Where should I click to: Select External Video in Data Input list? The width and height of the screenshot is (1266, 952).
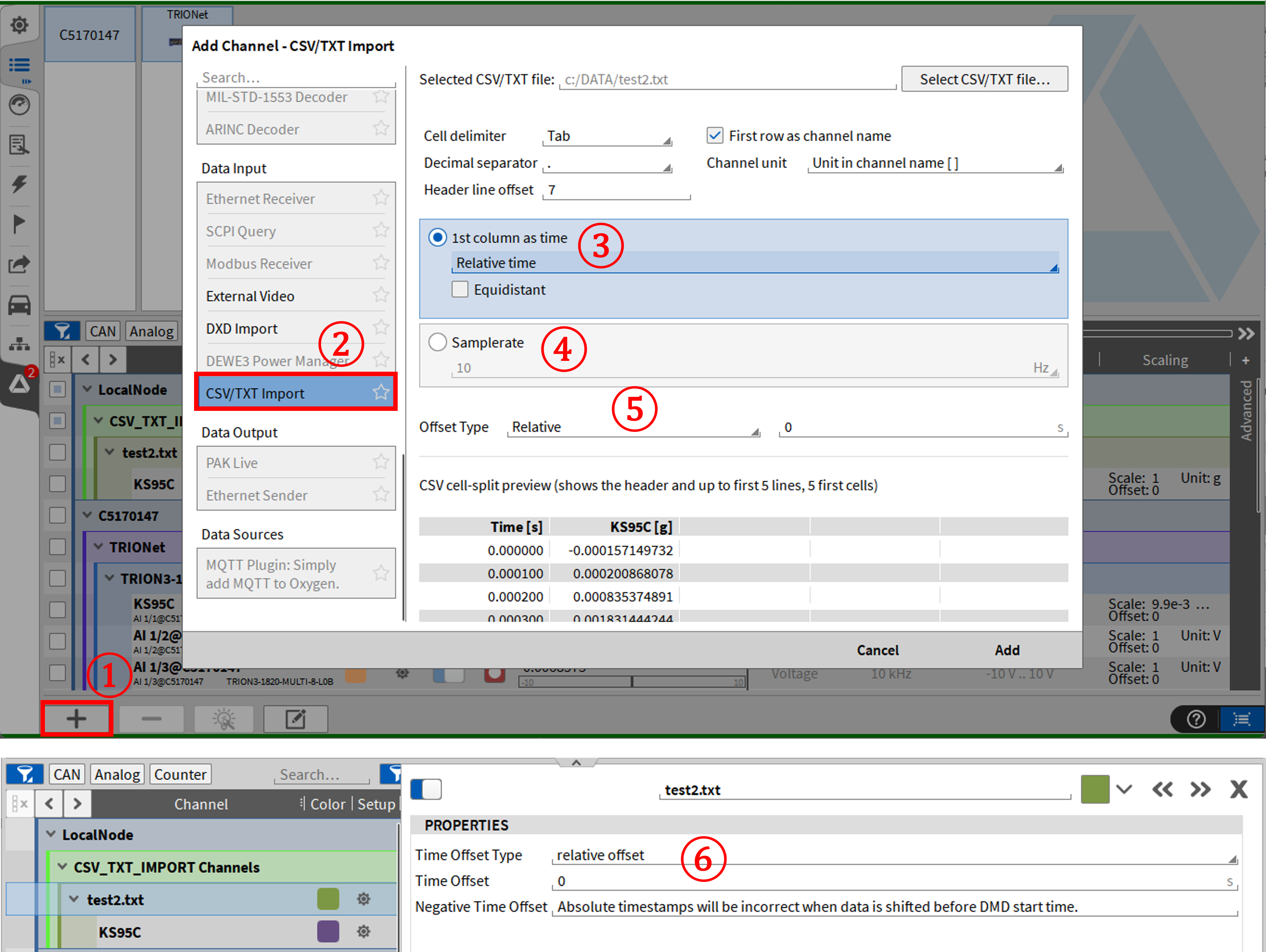[250, 296]
